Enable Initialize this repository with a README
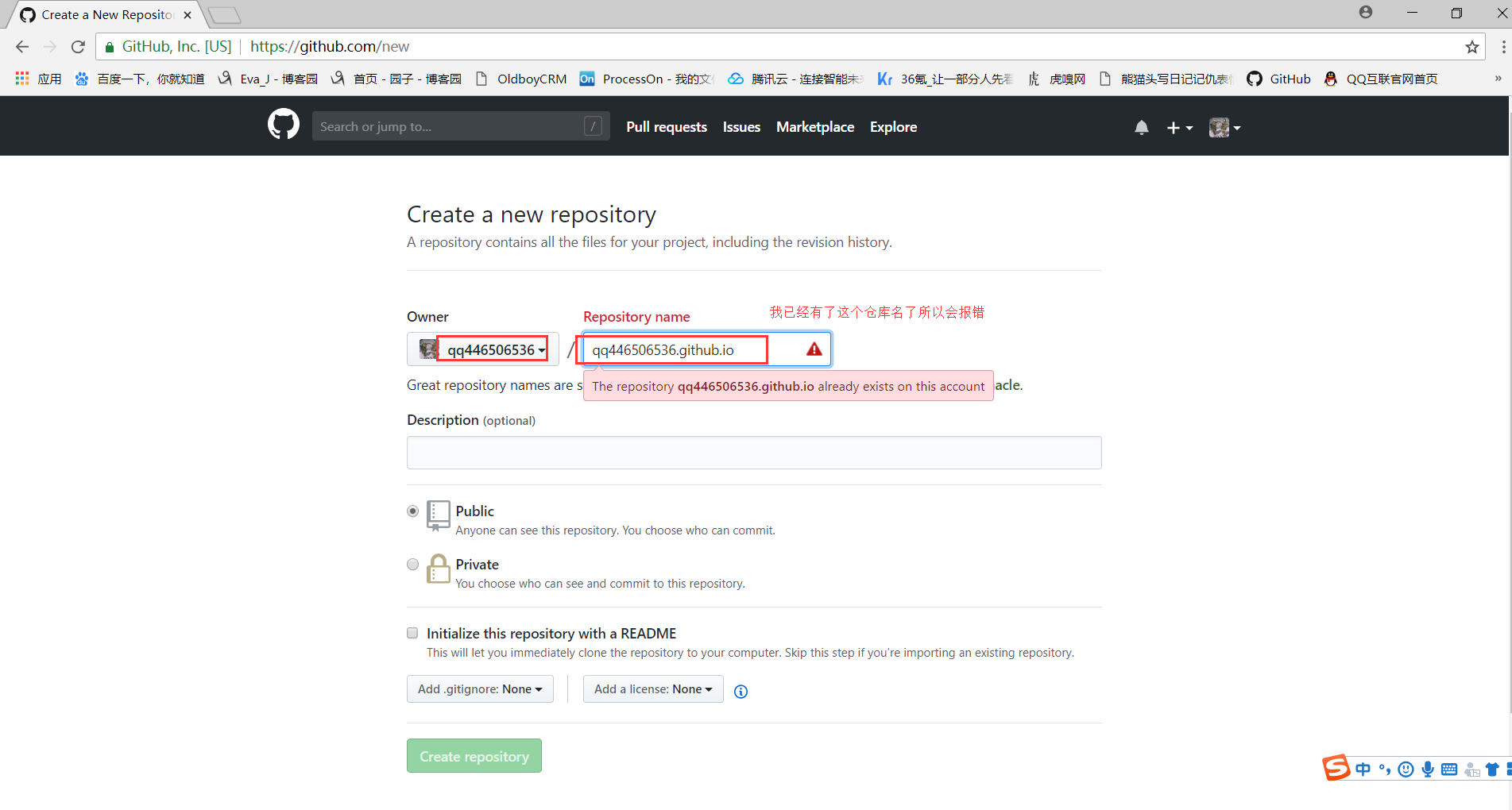The width and height of the screenshot is (1512, 810). (412, 633)
